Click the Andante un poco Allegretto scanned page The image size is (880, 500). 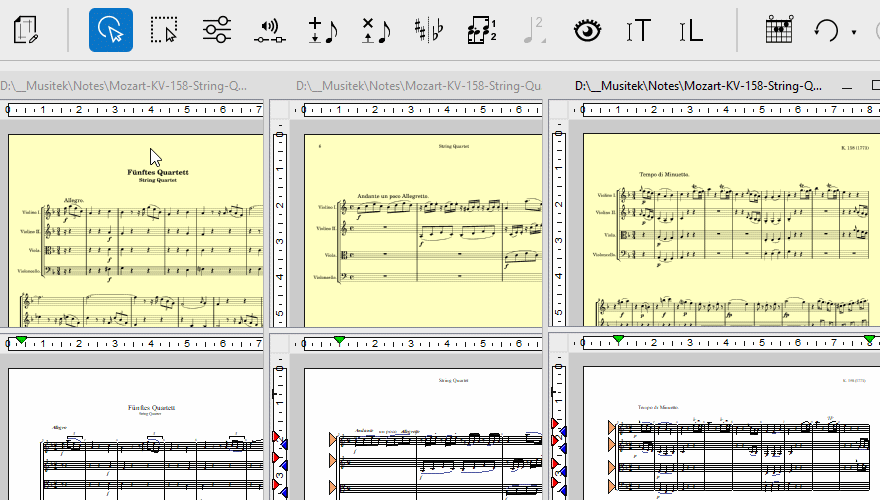pos(423,230)
